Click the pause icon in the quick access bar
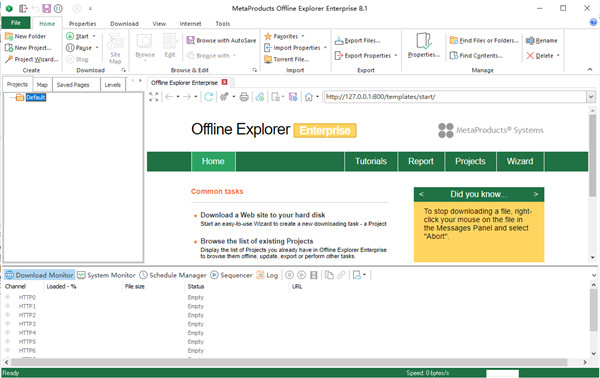Image resolution: width=600 pixels, height=378 pixels. [58, 8]
